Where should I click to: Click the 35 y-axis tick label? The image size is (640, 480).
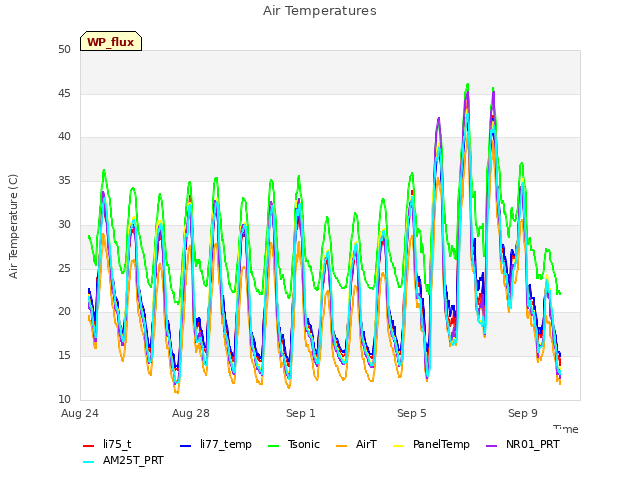pos(64,180)
